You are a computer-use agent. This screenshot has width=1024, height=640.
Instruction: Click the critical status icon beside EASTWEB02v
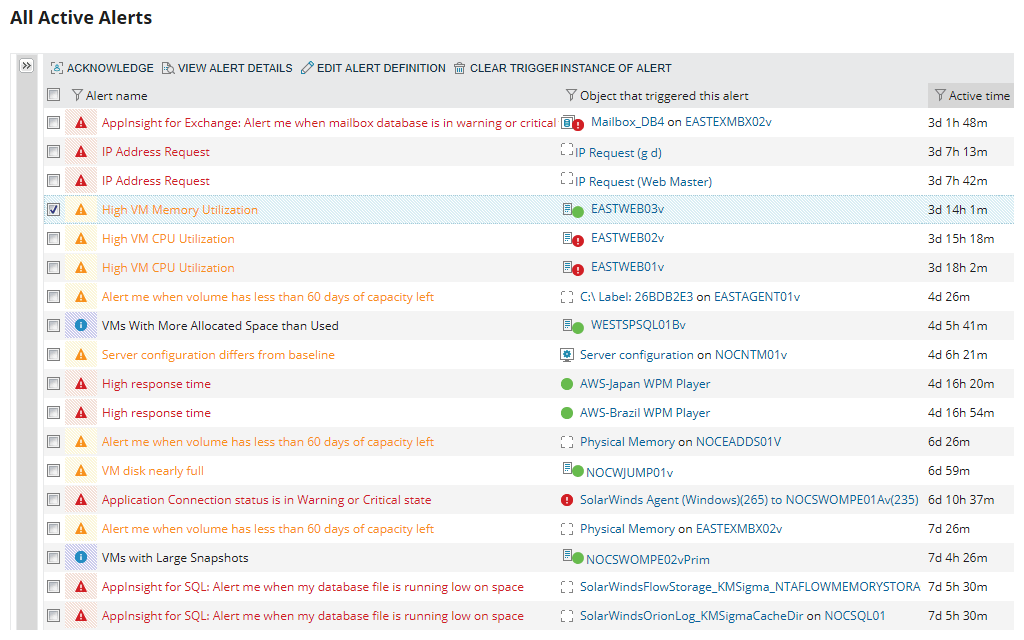point(576,238)
